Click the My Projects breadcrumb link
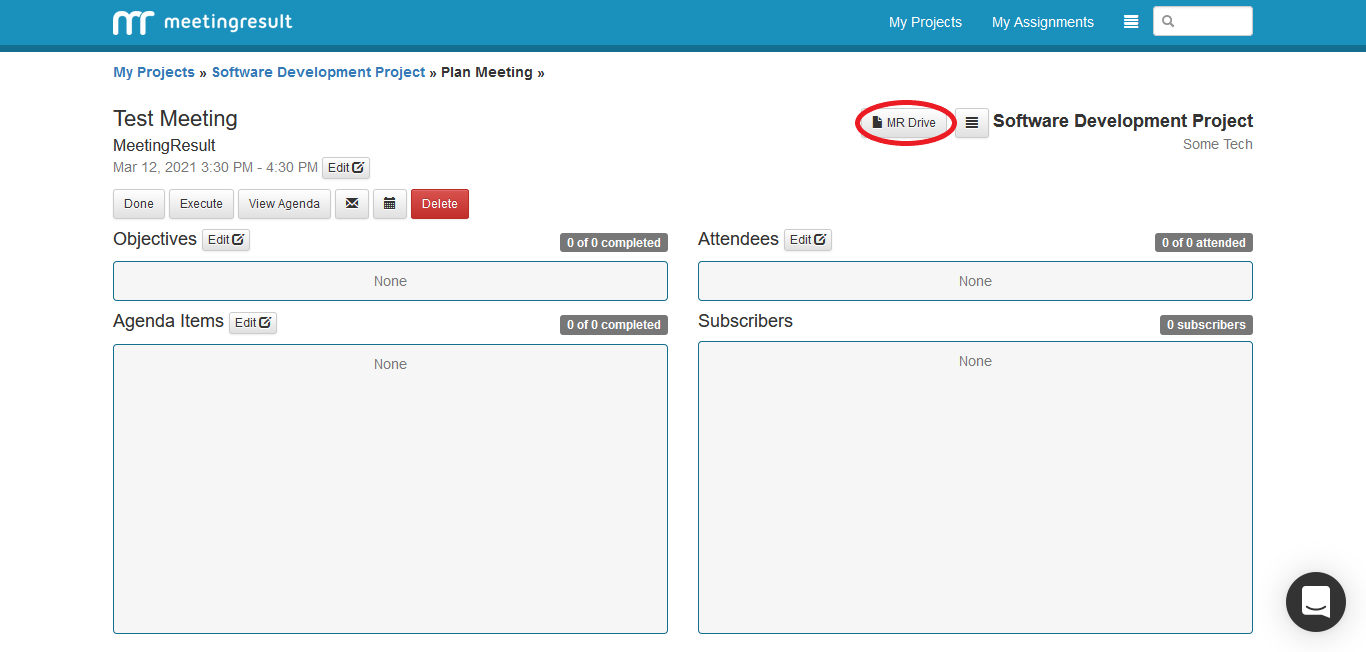This screenshot has width=1366, height=652. point(154,73)
